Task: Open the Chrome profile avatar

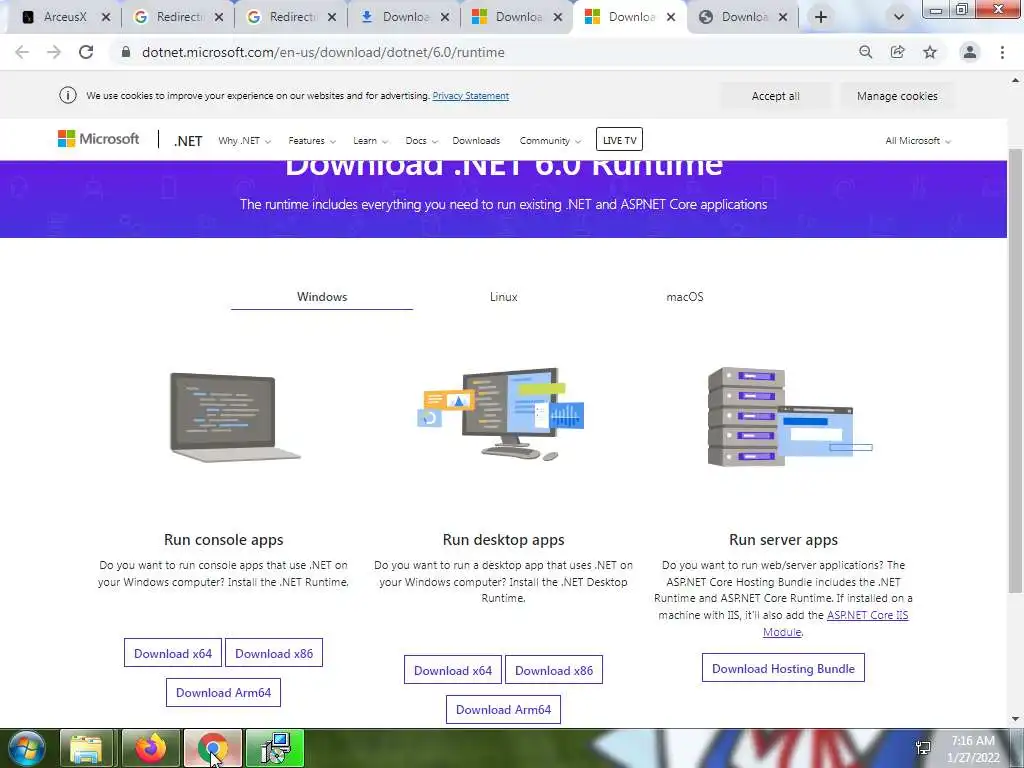Action: pos(970,52)
